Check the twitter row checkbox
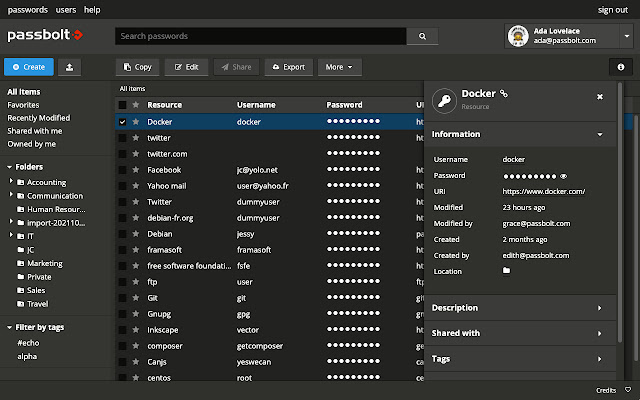 (122, 137)
